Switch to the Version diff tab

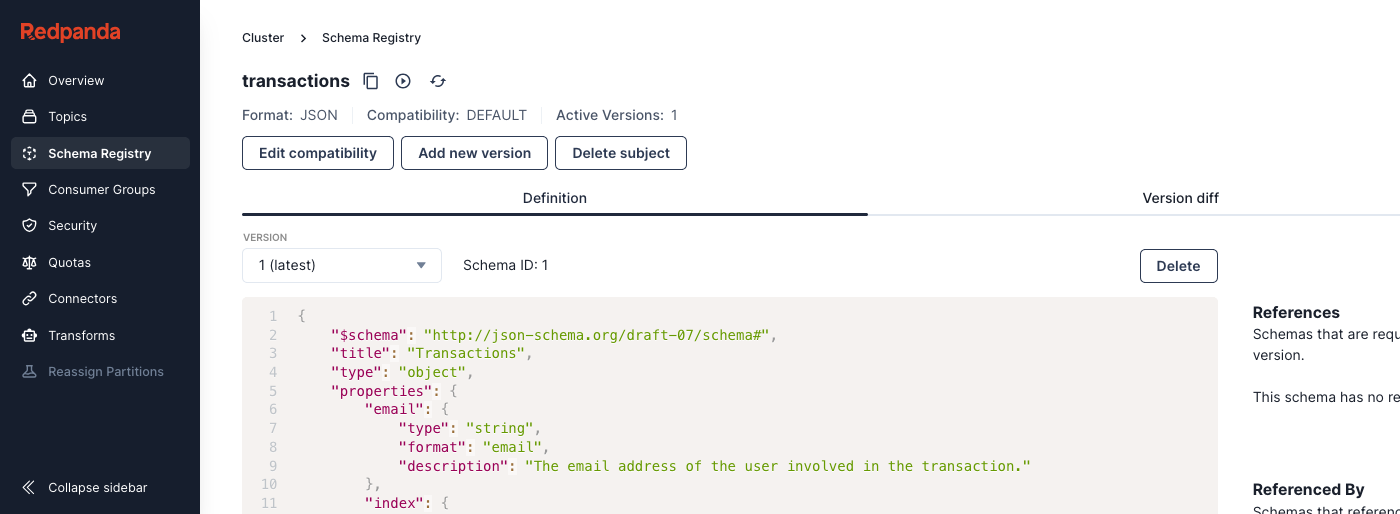pyautogui.click(x=1180, y=198)
